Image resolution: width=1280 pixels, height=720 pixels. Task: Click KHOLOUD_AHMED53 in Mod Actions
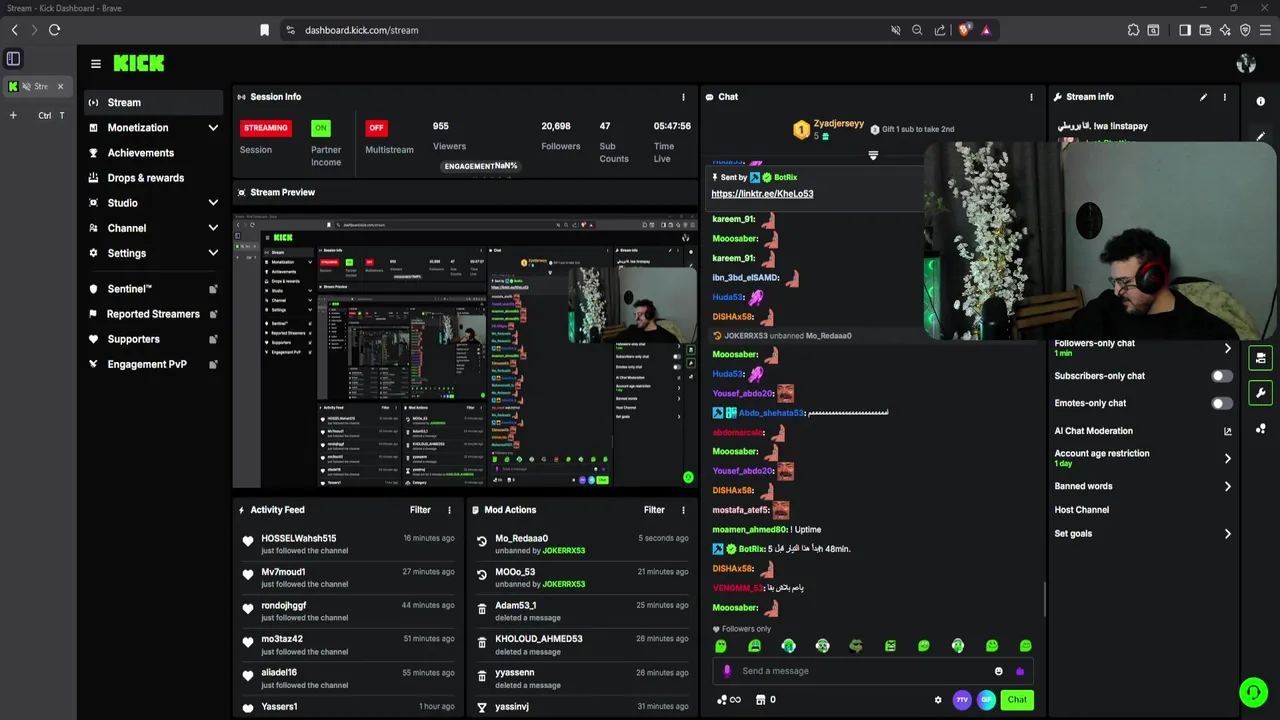[x=538, y=639]
